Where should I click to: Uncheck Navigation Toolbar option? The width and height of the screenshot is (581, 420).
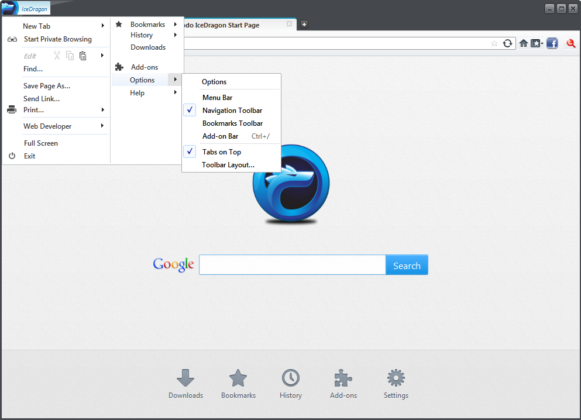232,110
